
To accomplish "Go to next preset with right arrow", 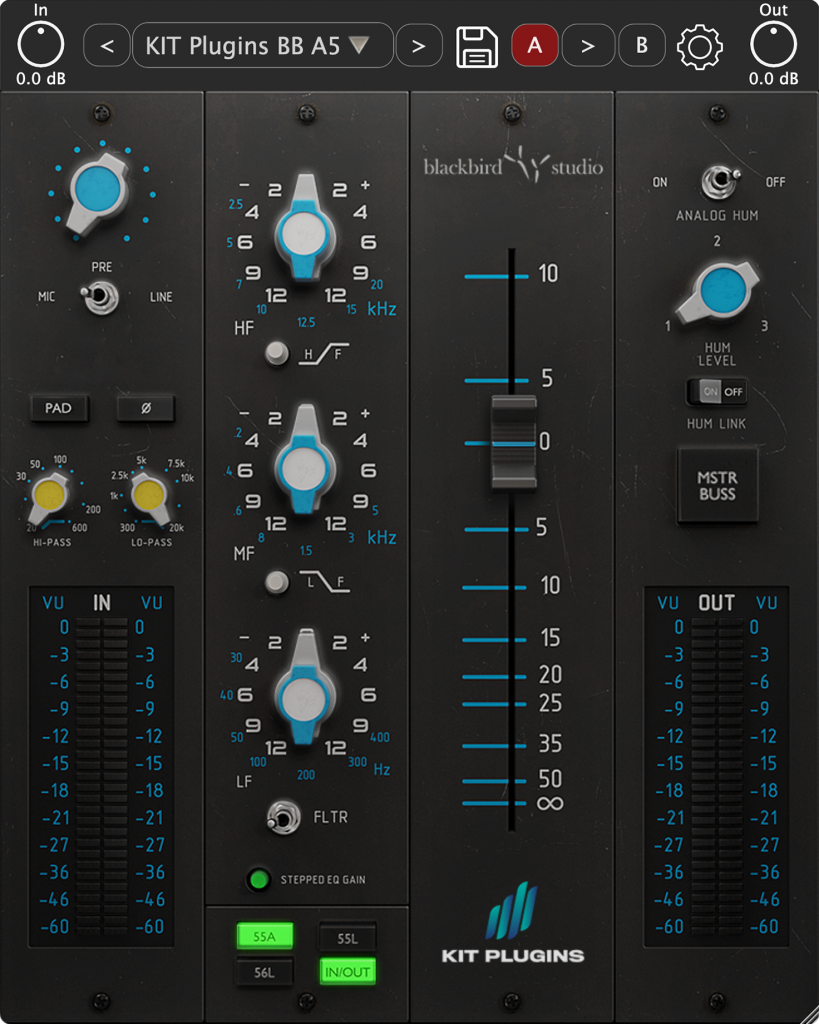I will (419, 45).
